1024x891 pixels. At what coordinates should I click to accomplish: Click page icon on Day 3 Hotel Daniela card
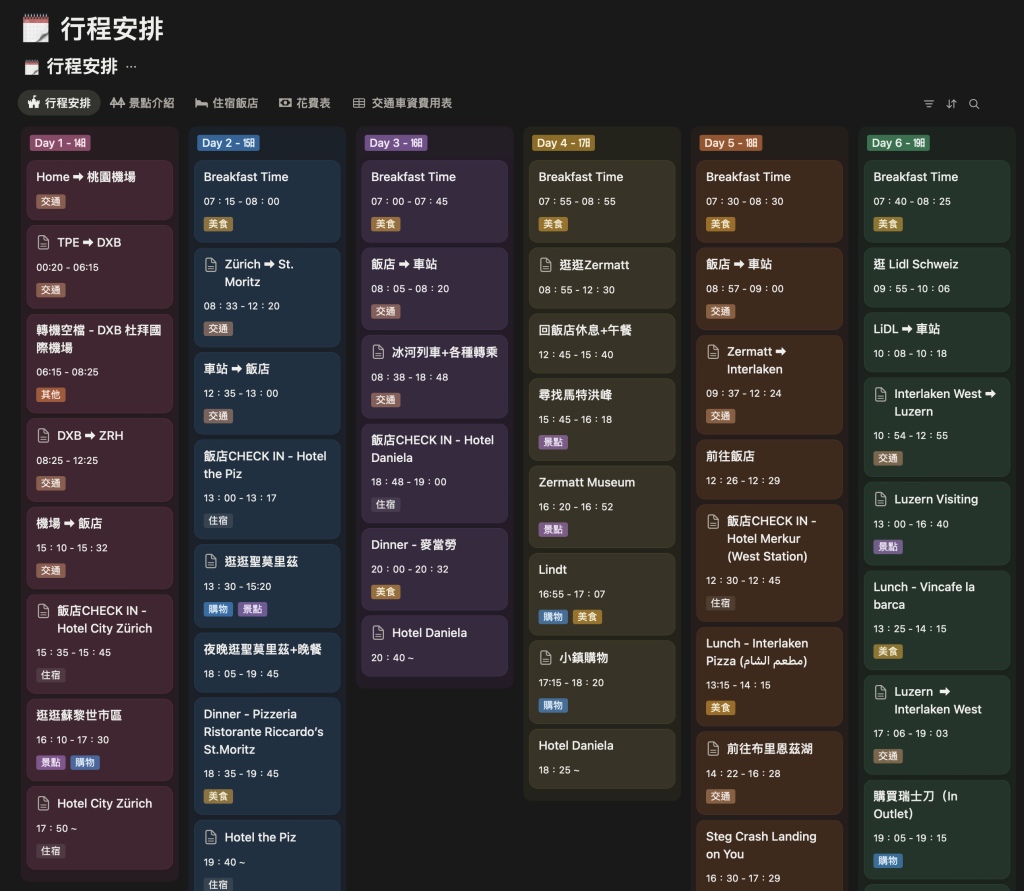378,633
